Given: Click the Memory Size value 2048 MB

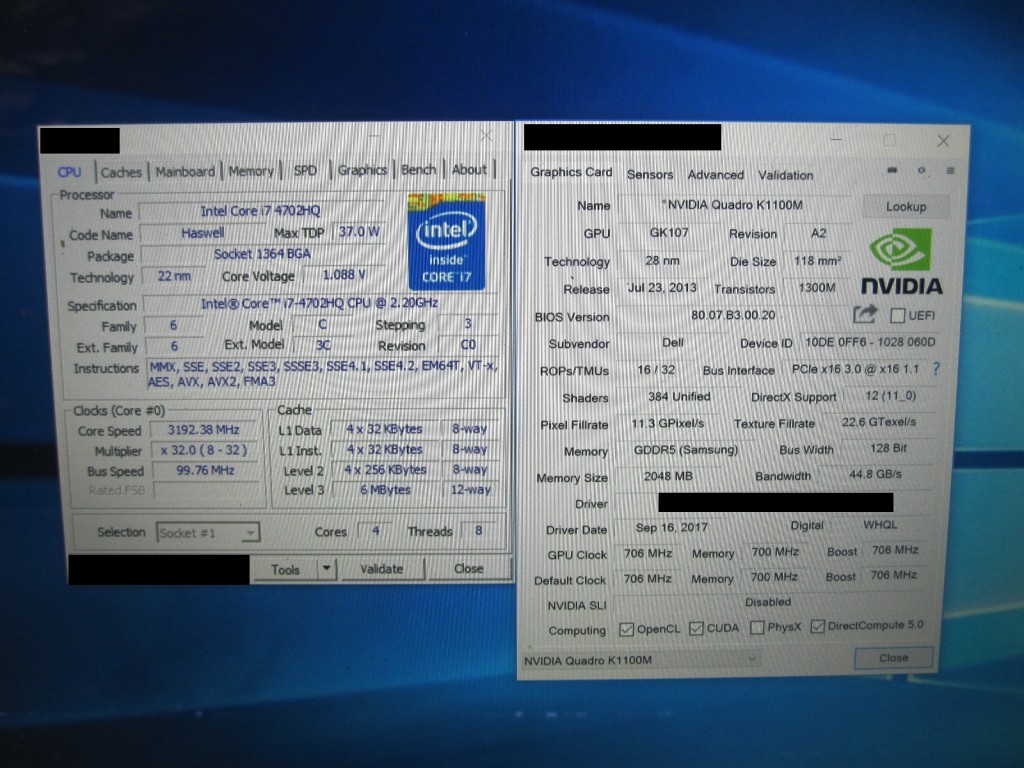Looking at the screenshot, I should tap(668, 476).
